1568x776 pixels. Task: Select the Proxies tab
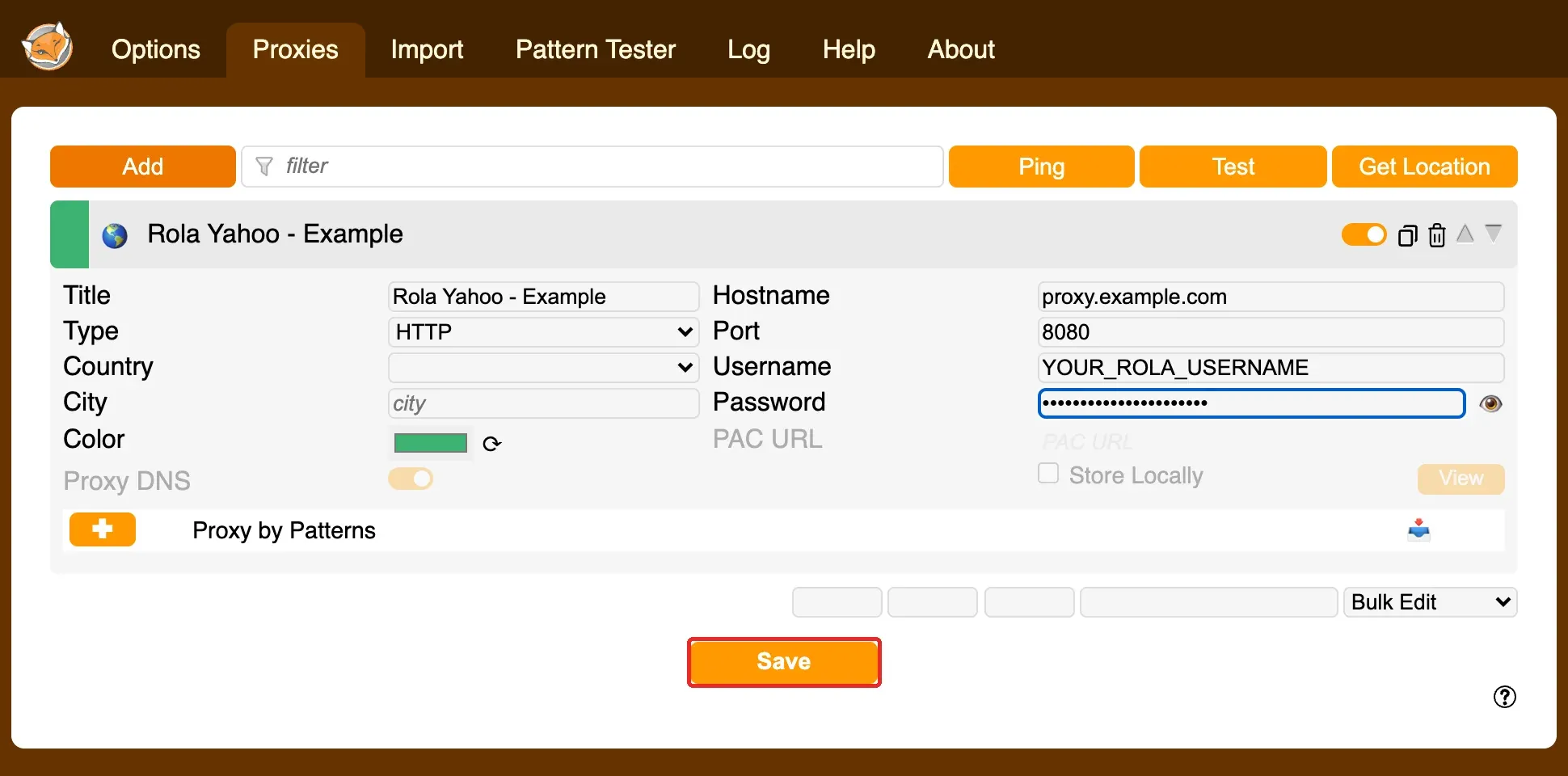tap(296, 49)
